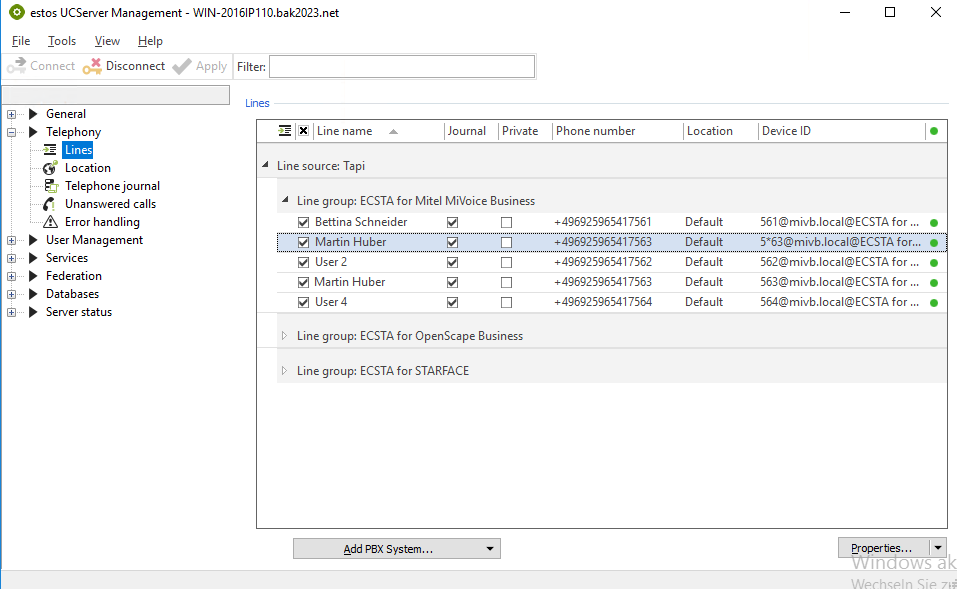Enable Private checkbox for User 2
Image resolution: width=957 pixels, height=589 pixels.
click(x=507, y=262)
